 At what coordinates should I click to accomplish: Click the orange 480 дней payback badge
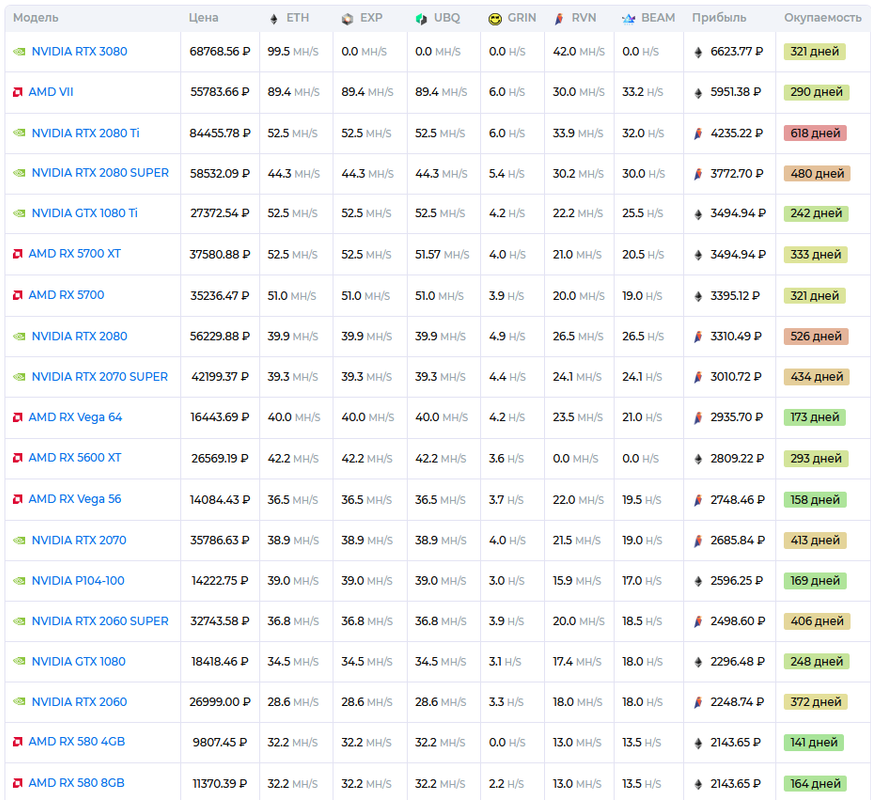817,174
